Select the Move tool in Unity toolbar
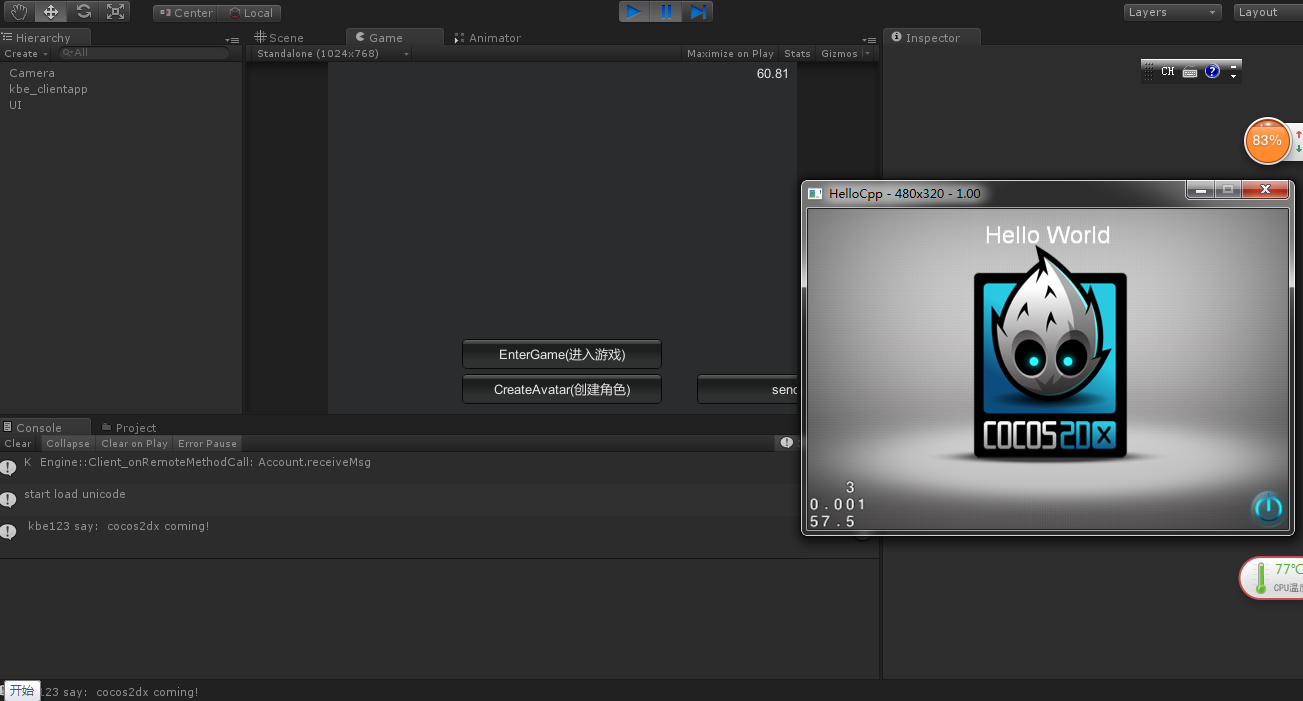1303x701 pixels. click(x=51, y=12)
